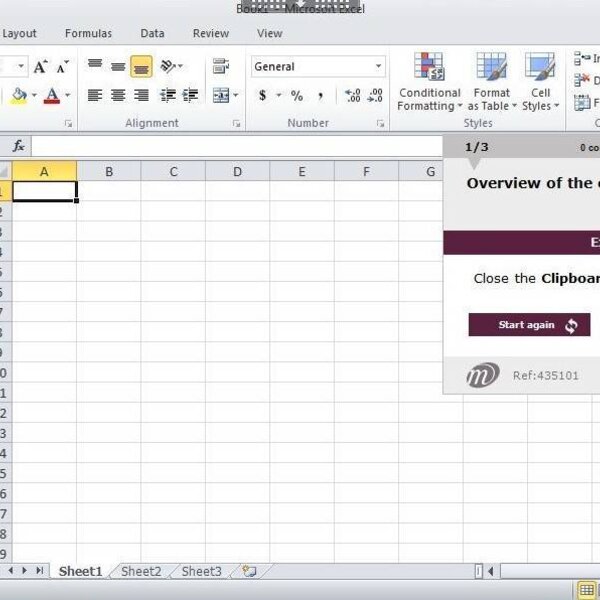This screenshot has width=600, height=600.
Task: Open Font dialog launcher
Action: coord(68,123)
